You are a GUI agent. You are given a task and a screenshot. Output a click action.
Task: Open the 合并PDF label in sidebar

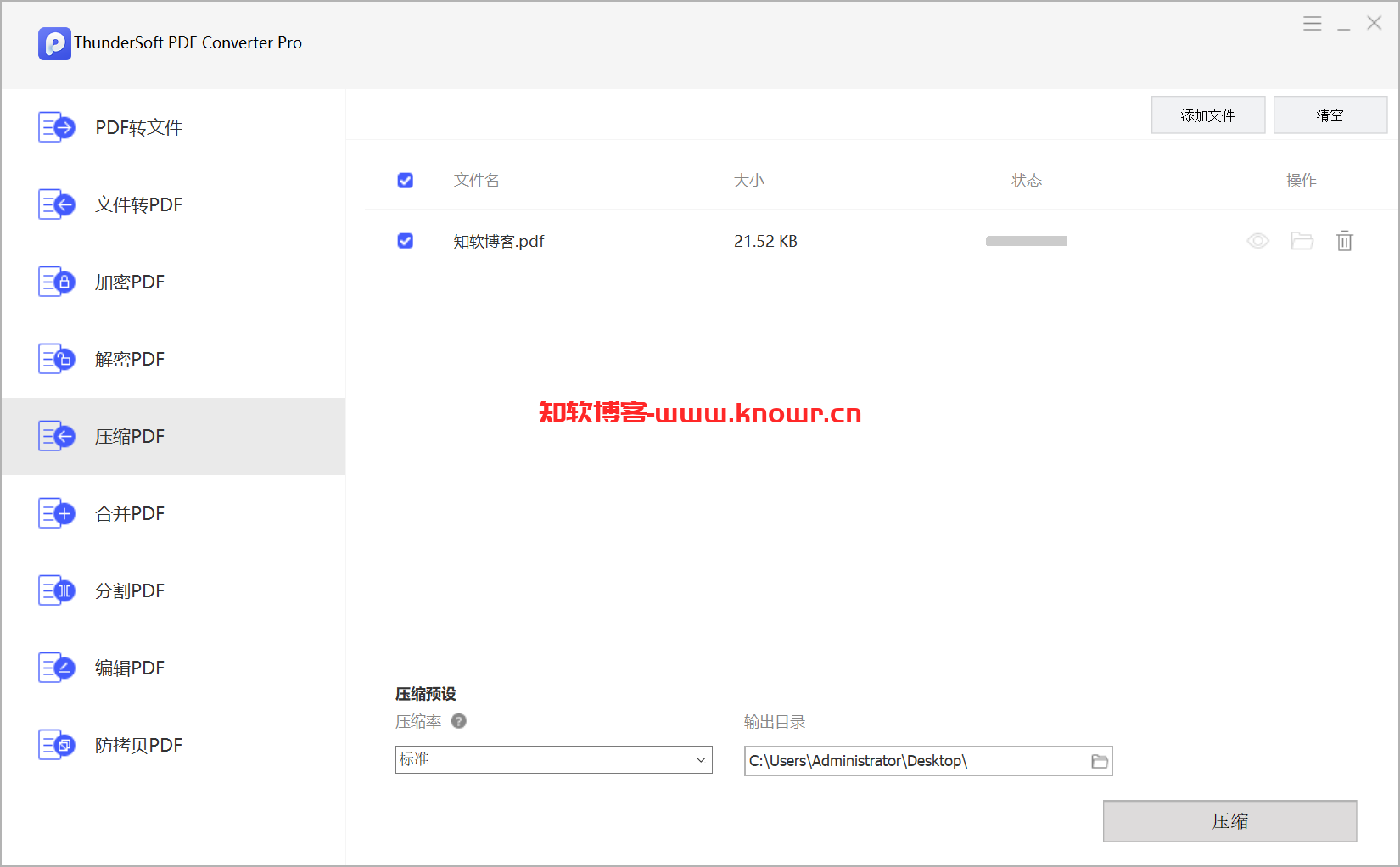tap(130, 513)
